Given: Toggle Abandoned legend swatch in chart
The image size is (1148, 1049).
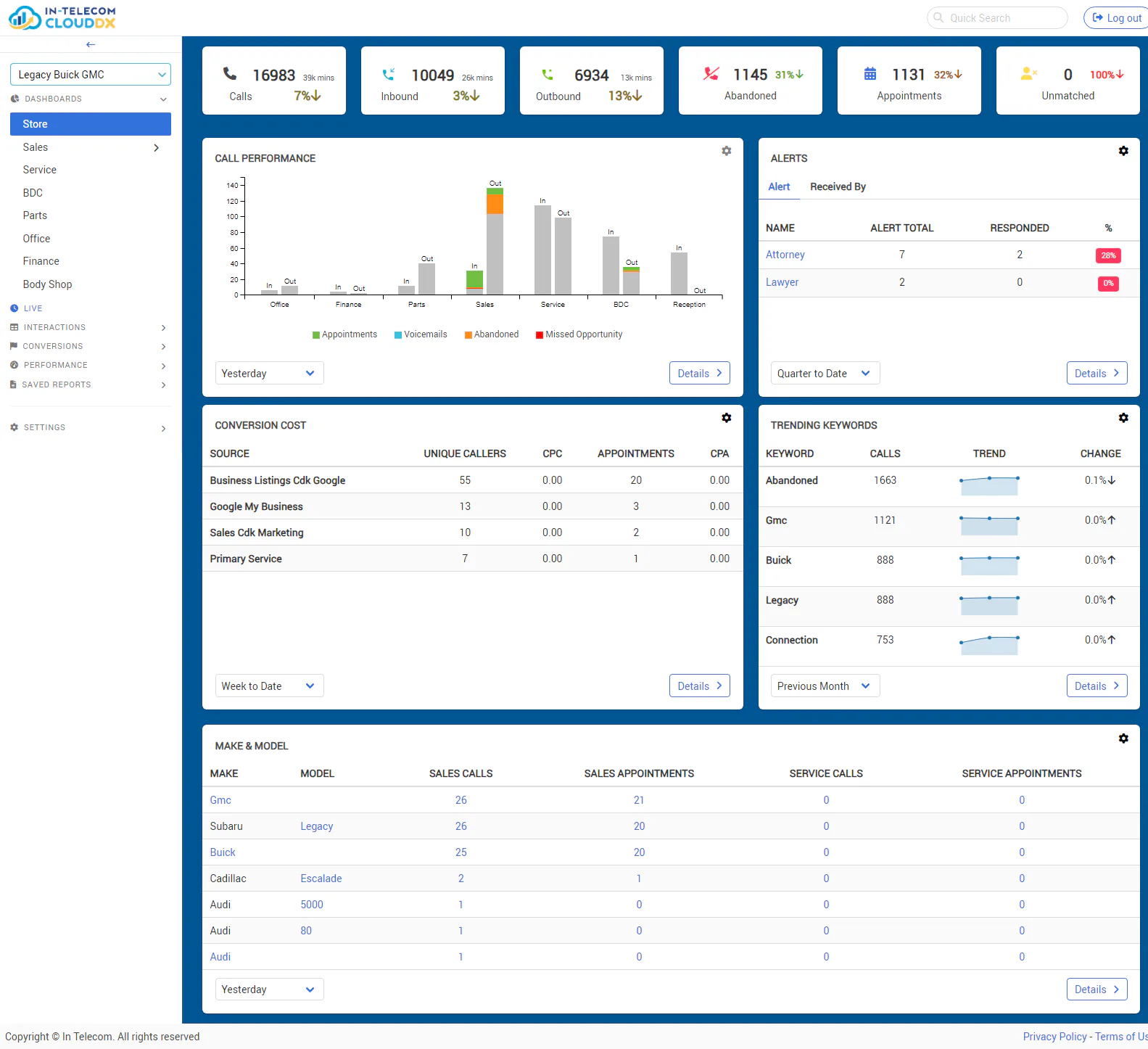Looking at the screenshot, I should coord(468,335).
